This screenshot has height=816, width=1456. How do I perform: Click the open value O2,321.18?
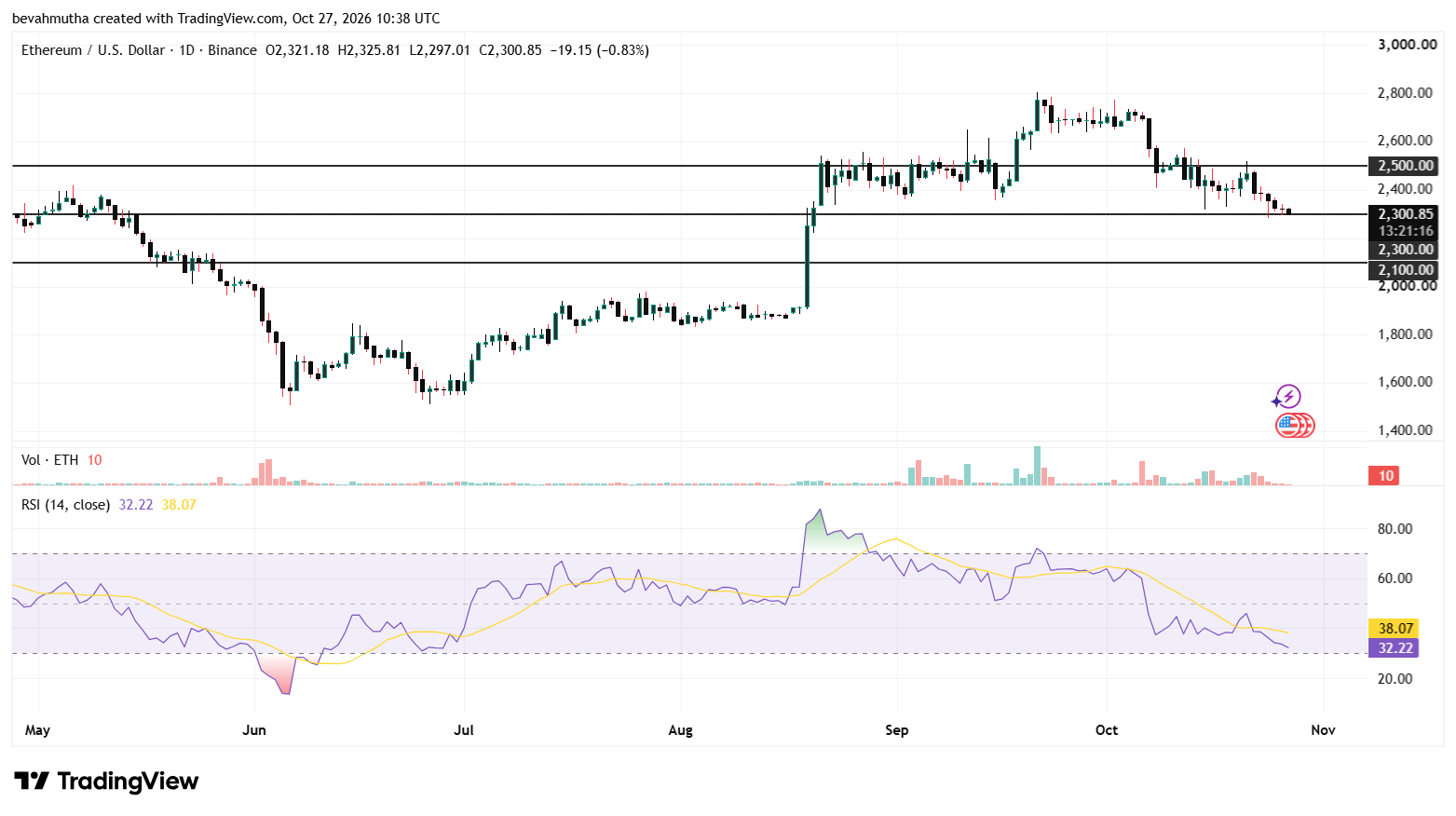(297, 50)
